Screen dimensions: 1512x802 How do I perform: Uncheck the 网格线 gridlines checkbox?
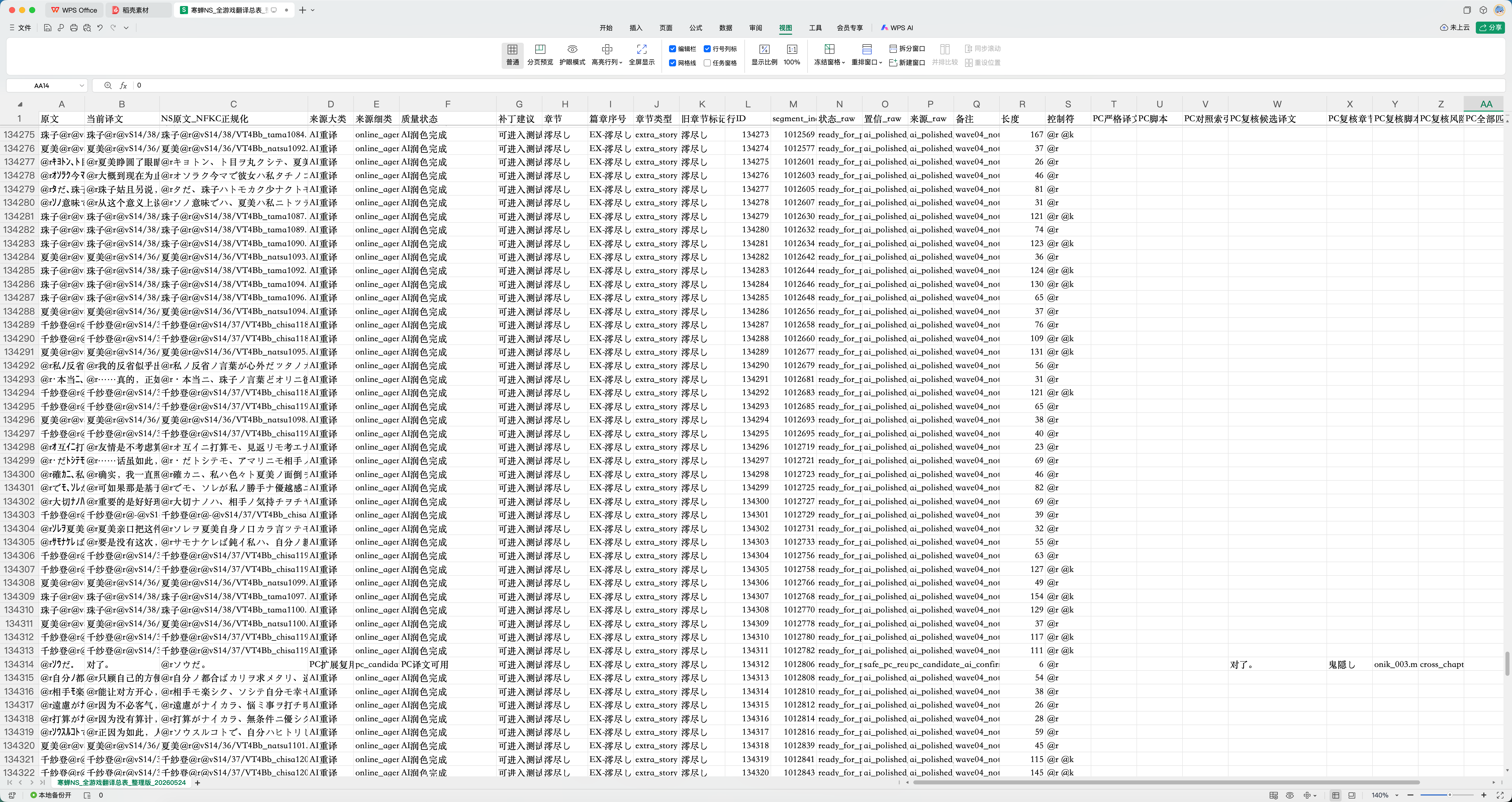pos(673,63)
